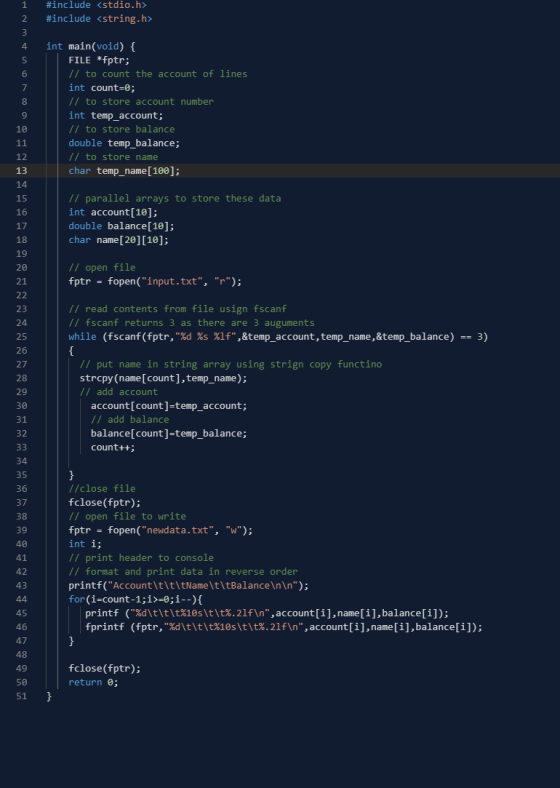Click 'fclose(fptr);' on line 37

[105, 503]
